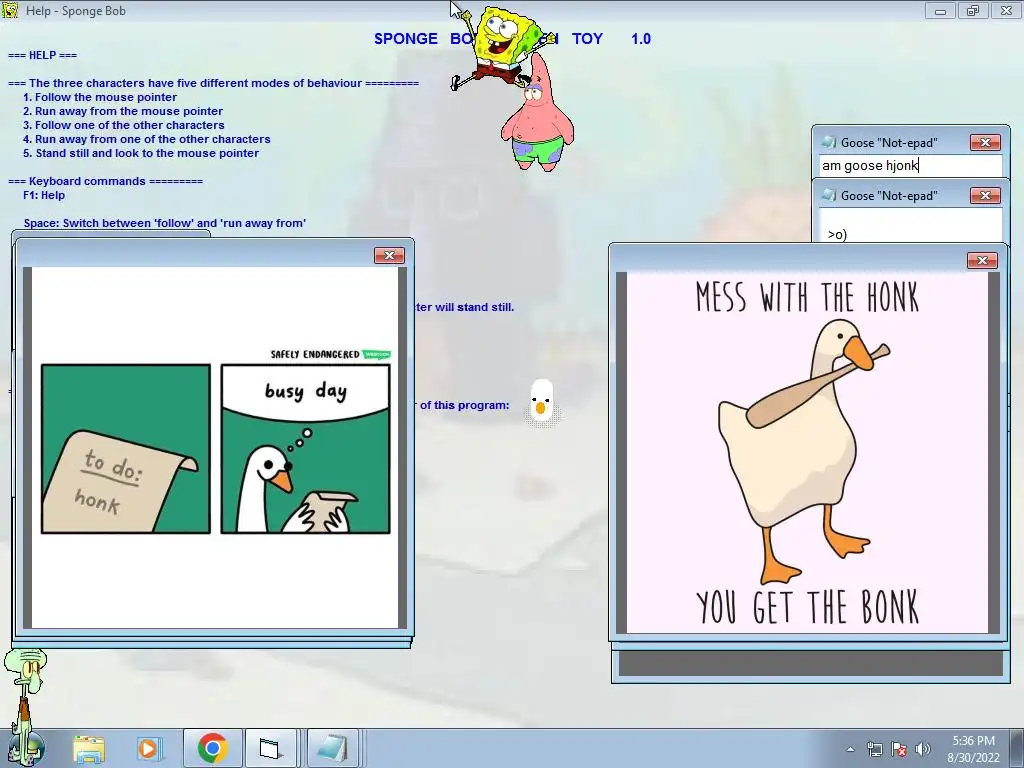Open Windows Explorer from the taskbar
The height and width of the screenshot is (768, 1024).
[89, 748]
